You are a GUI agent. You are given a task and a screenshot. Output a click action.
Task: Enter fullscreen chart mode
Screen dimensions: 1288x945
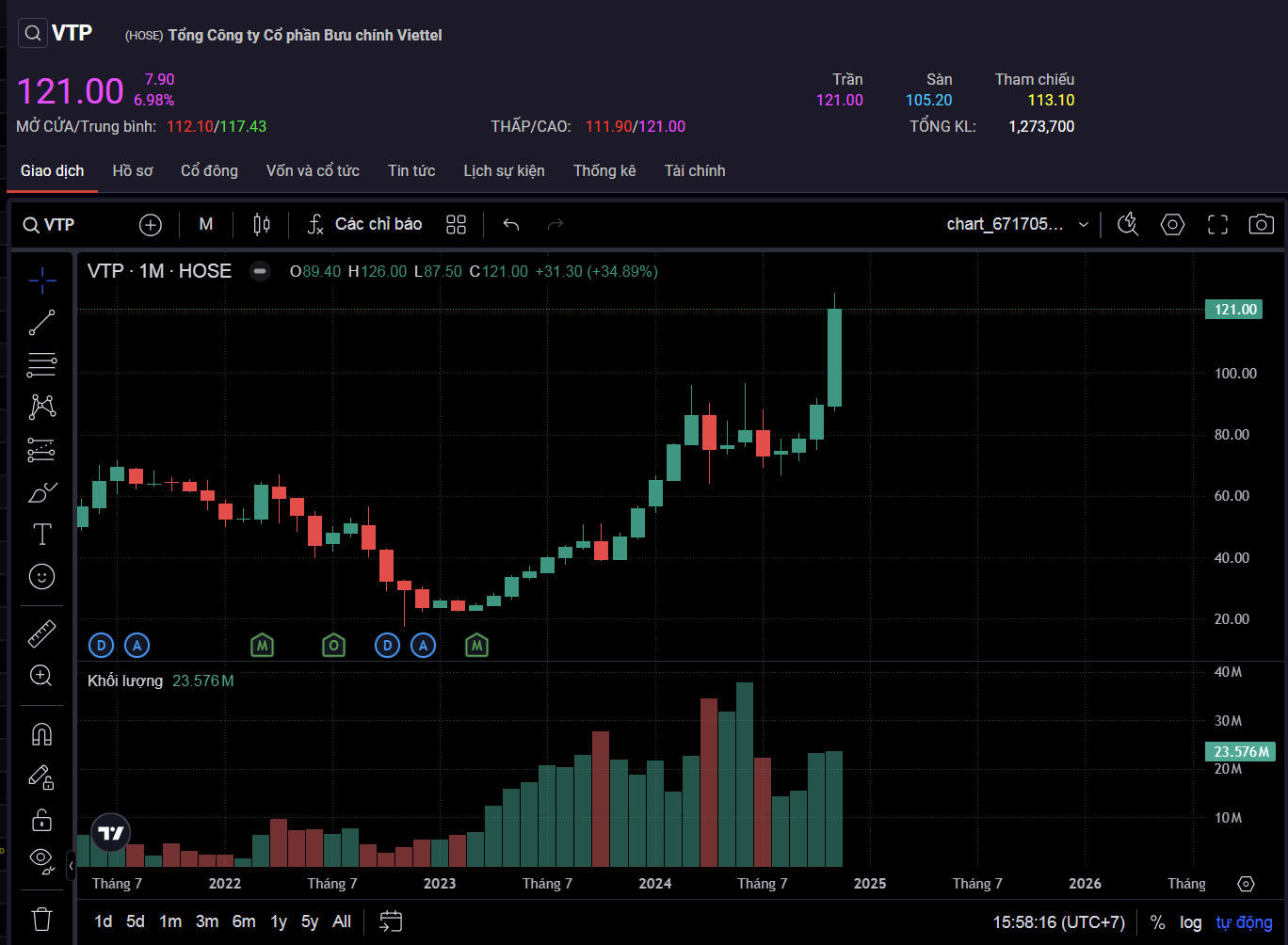[x=1217, y=224]
